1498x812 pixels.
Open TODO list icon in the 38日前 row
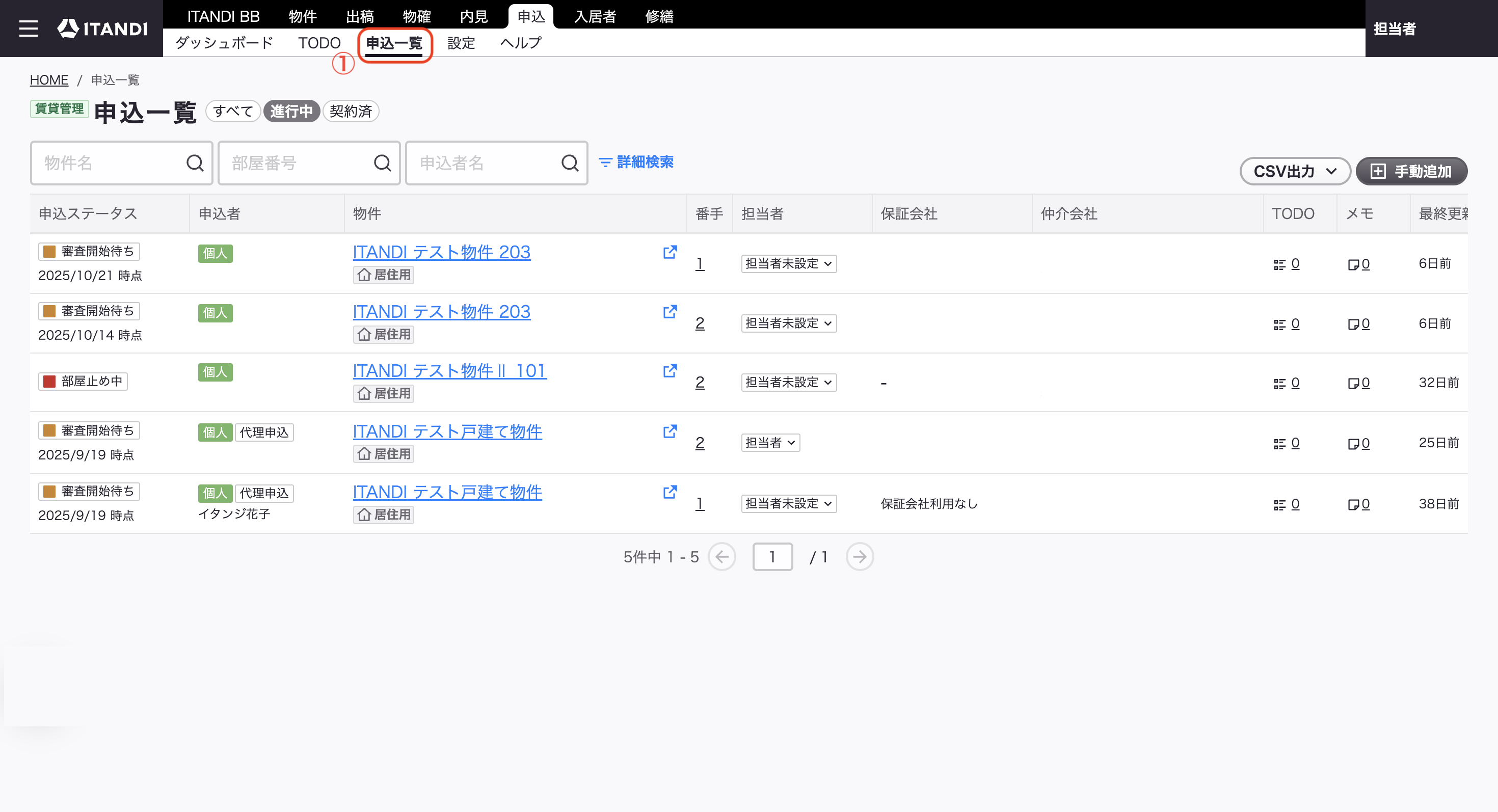click(1279, 504)
